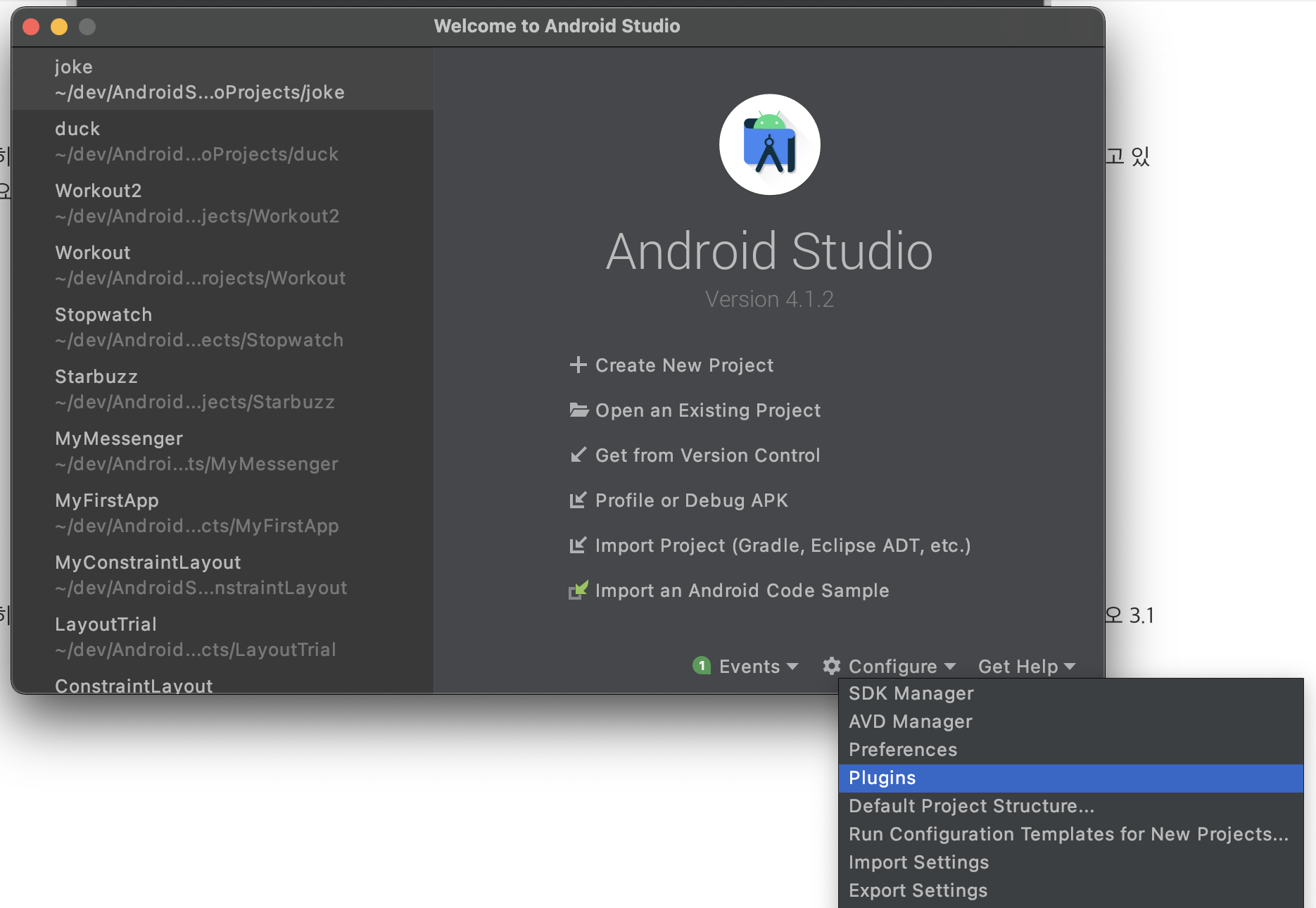
Task: Click the plus icon beside Create New Project
Action: (578, 365)
